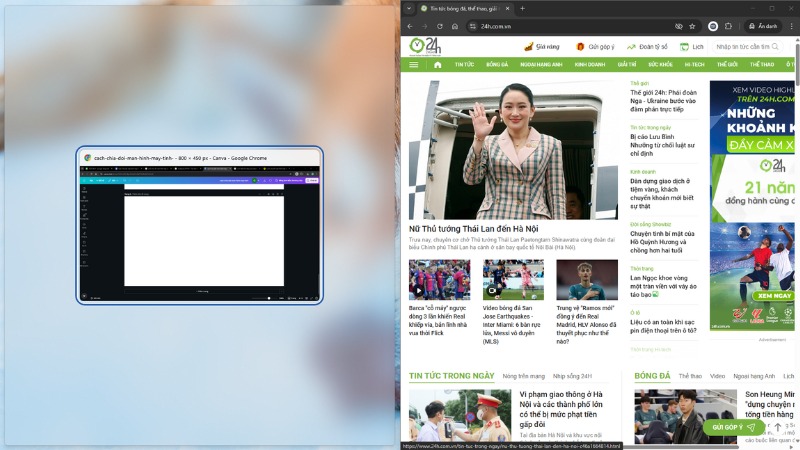
Task: Open a new browser tab
Action: [522, 8]
